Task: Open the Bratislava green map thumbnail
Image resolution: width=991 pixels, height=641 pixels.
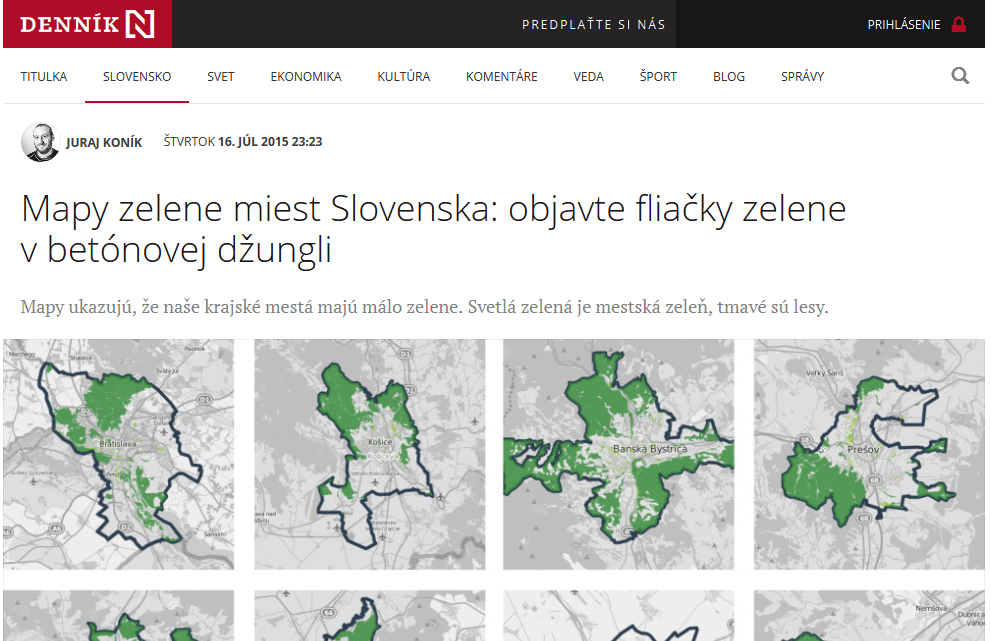Action: [118, 455]
